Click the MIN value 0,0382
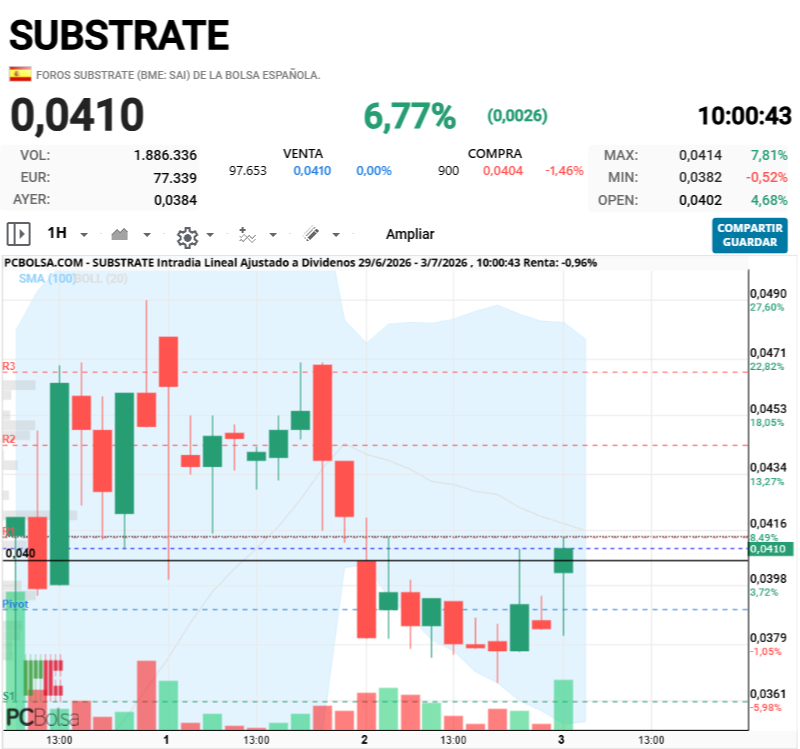The width and height of the screenshot is (800, 749). click(700, 177)
